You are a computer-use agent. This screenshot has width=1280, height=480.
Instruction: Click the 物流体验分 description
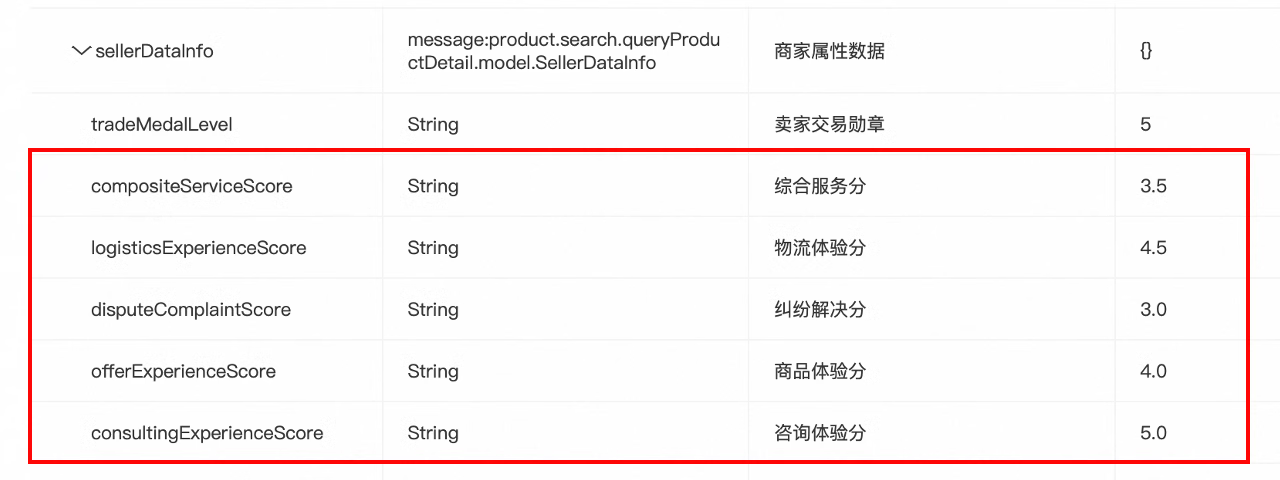(819, 248)
